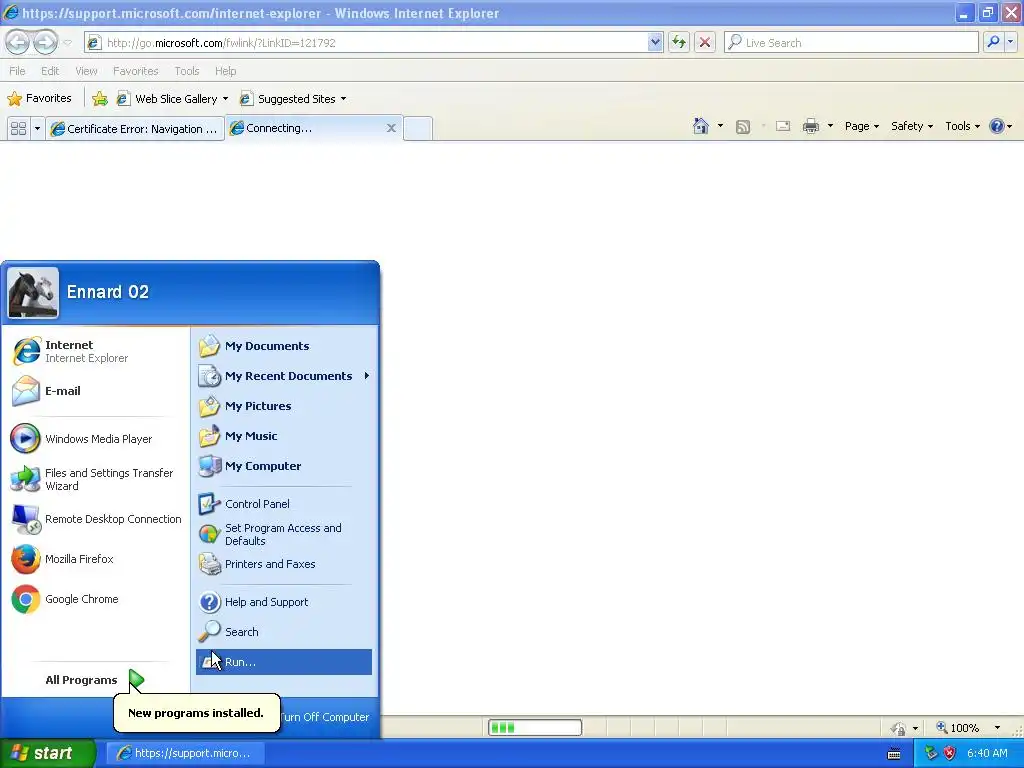
Task: Open Files and Settings Transfer Wizard
Action: 95,479
